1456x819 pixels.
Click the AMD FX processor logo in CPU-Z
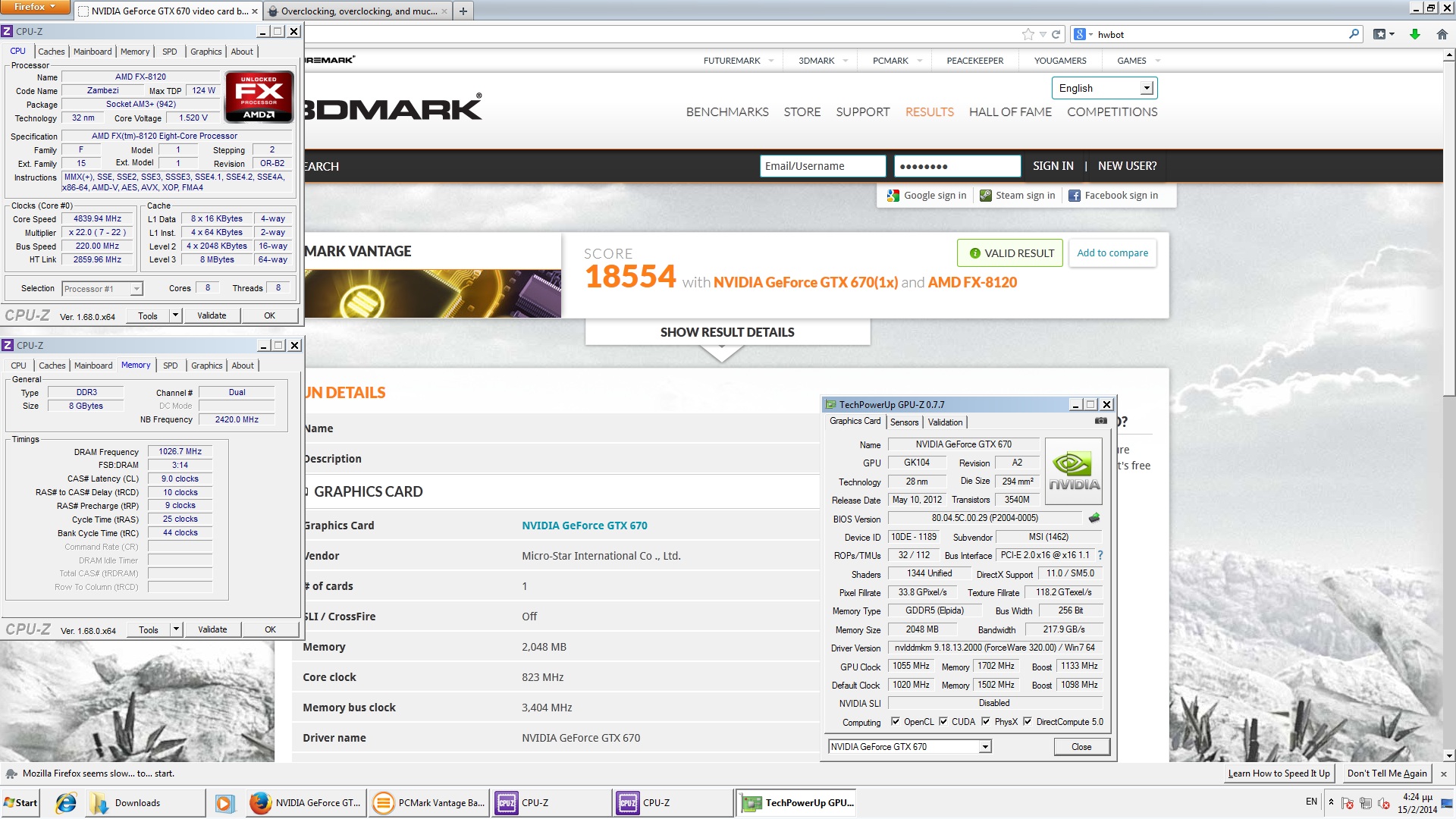coord(259,96)
